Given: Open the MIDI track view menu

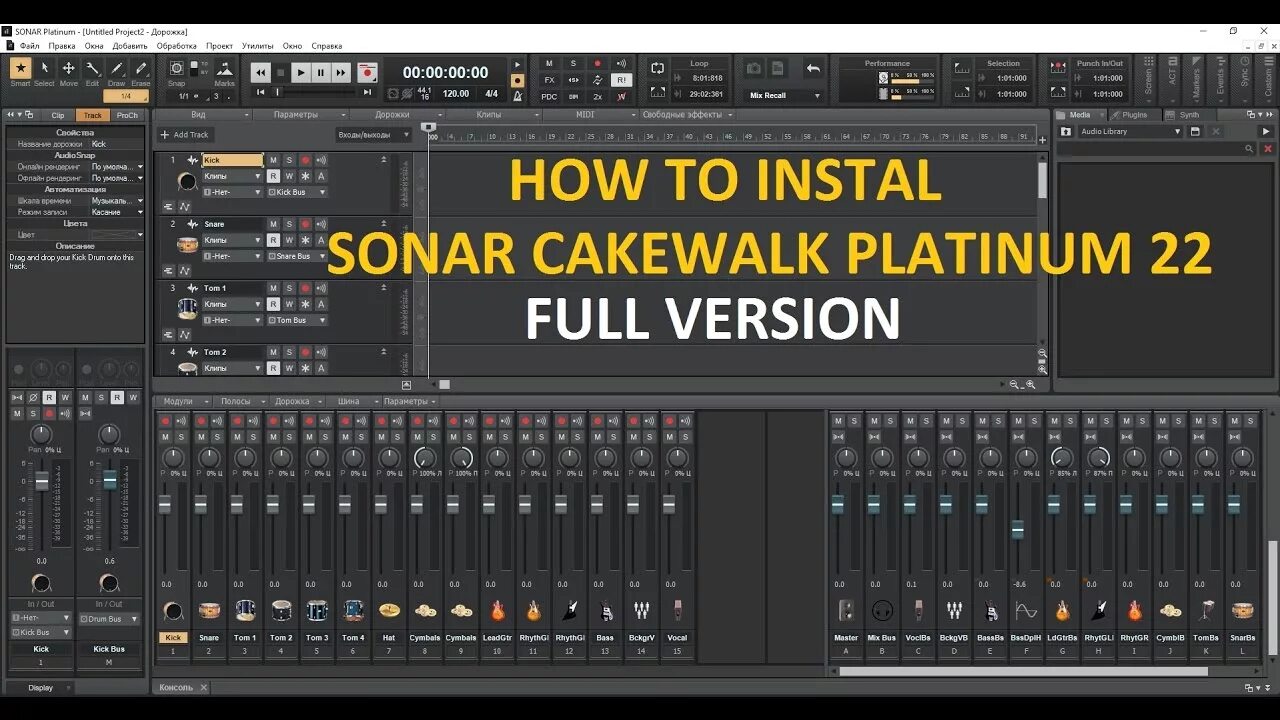Looking at the screenshot, I should point(591,115).
